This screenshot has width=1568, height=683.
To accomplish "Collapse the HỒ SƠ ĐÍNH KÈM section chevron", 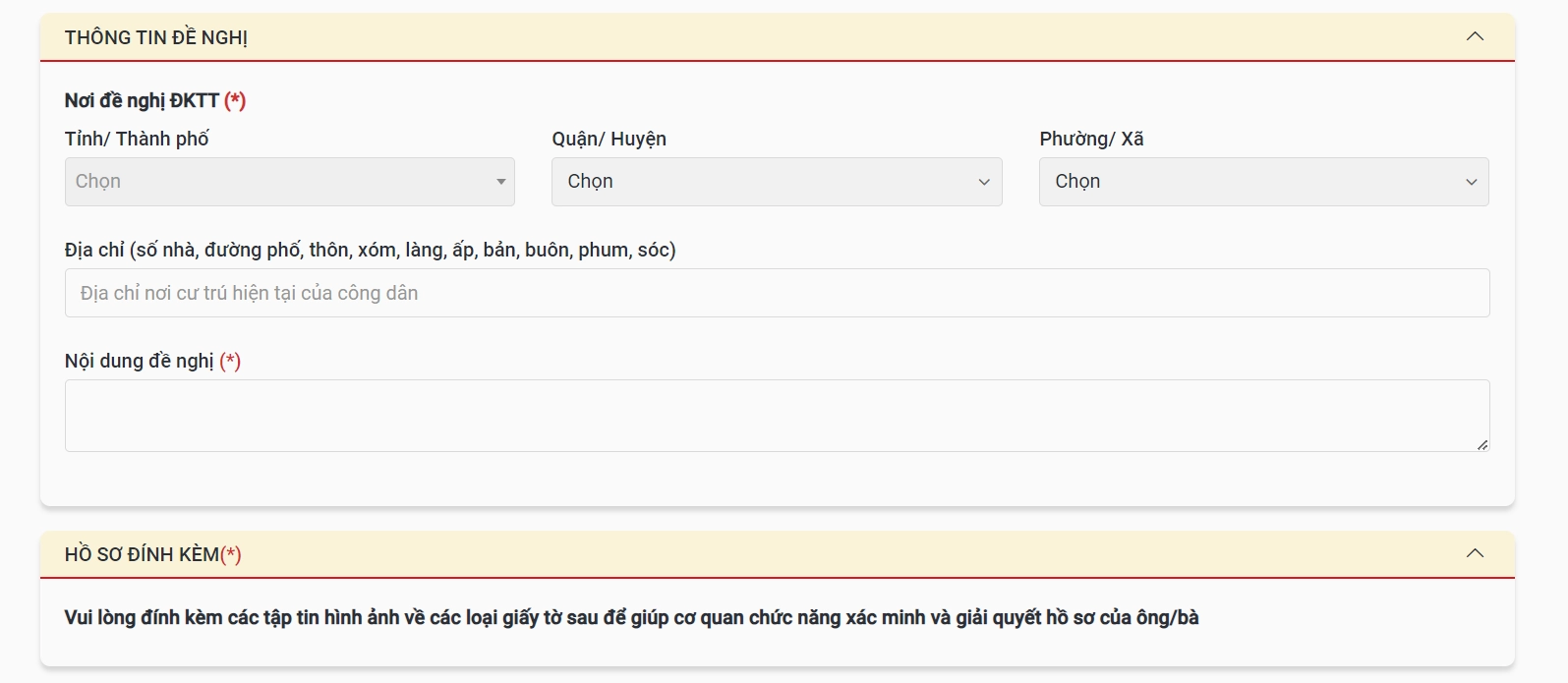I will point(1475,553).
